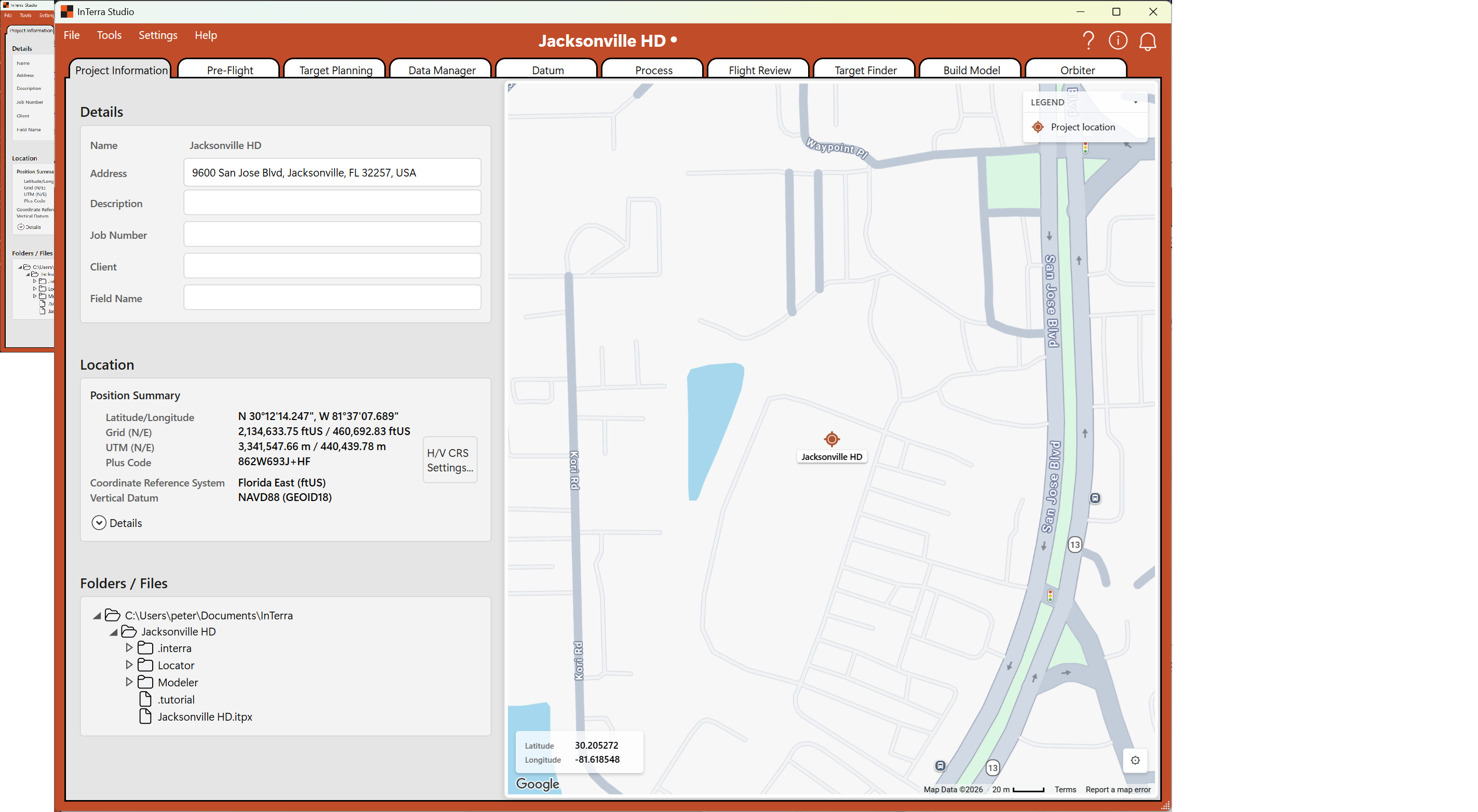The width and height of the screenshot is (1478, 812).
Task: Open the File menu
Action: [x=72, y=35]
